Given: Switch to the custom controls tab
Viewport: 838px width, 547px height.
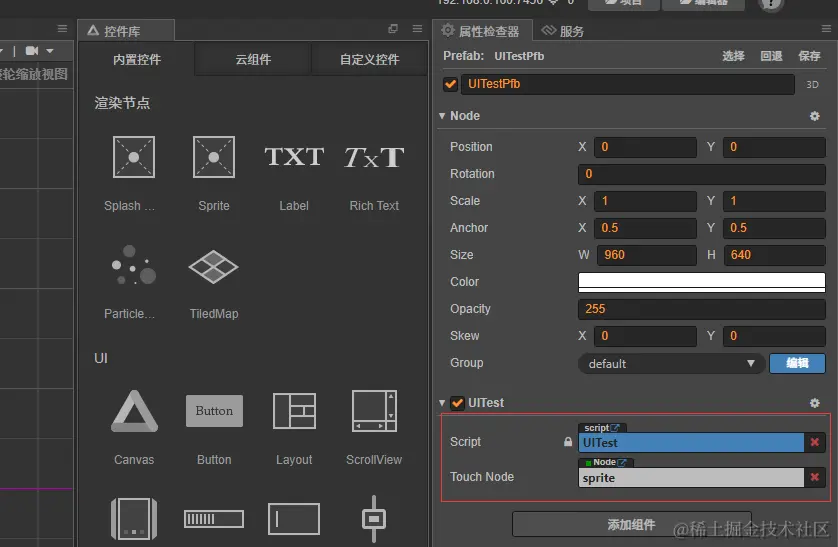Looking at the screenshot, I should (370, 59).
